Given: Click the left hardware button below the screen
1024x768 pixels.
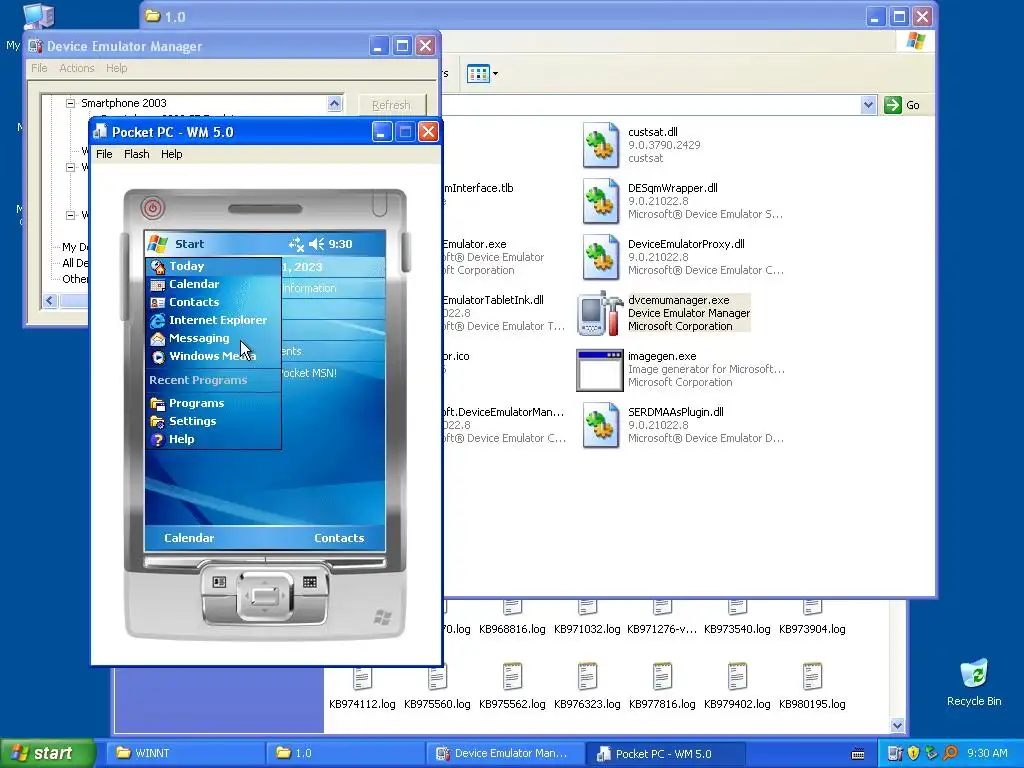Looking at the screenshot, I should [x=219, y=582].
